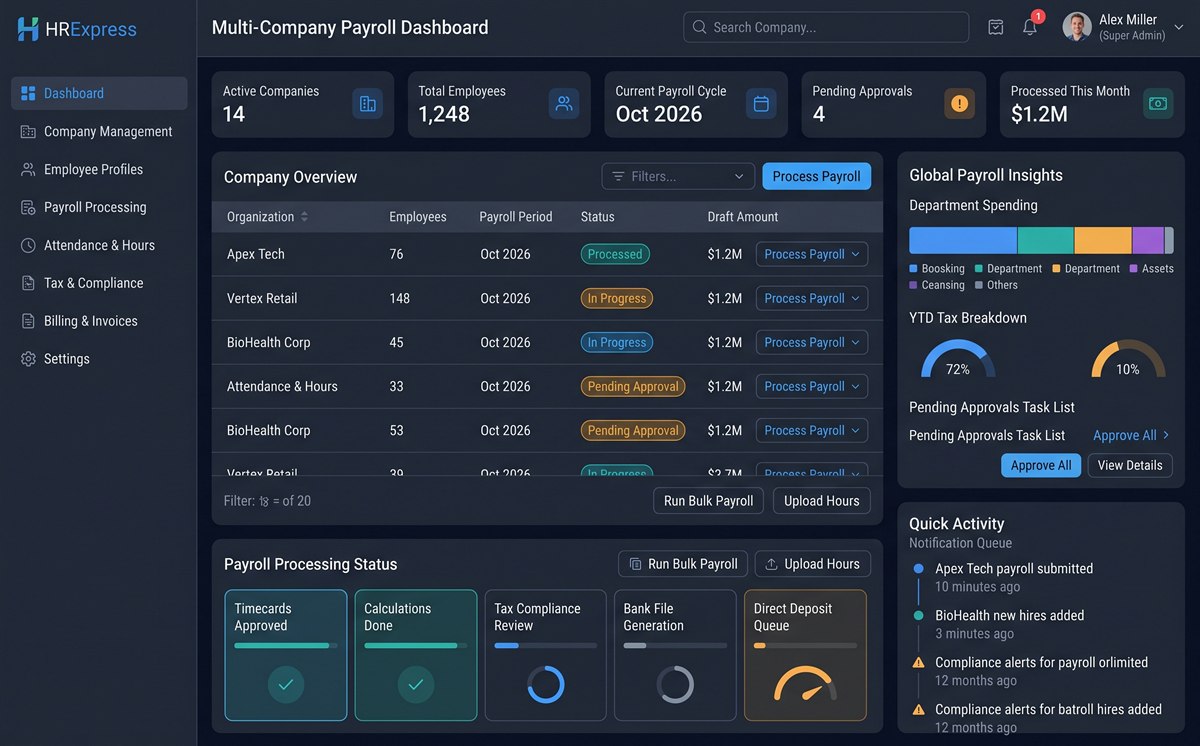Click the Timecards Approved progress bar
Screen dimensions: 1200x746
pos(286,646)
